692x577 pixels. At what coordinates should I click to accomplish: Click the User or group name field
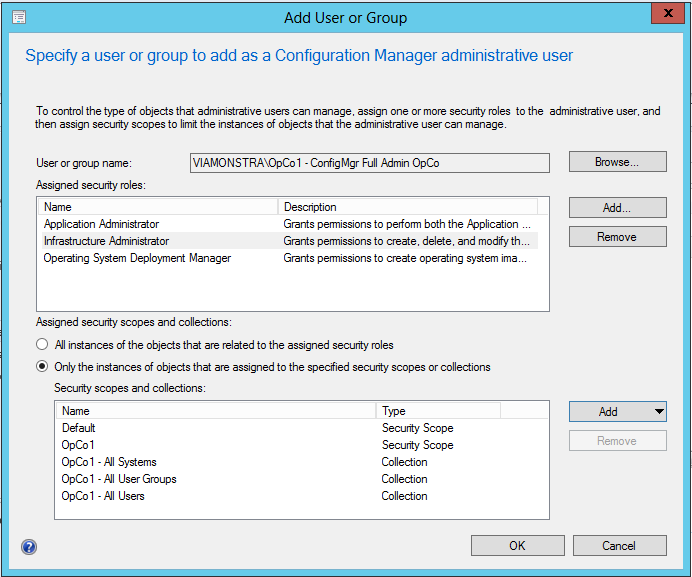click(x=370, y=163)
